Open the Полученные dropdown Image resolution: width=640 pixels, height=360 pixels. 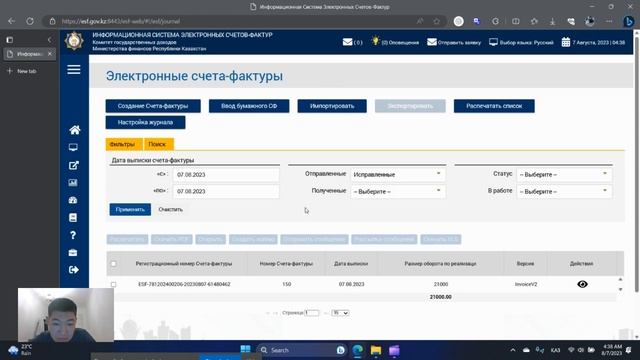[398, 191]
